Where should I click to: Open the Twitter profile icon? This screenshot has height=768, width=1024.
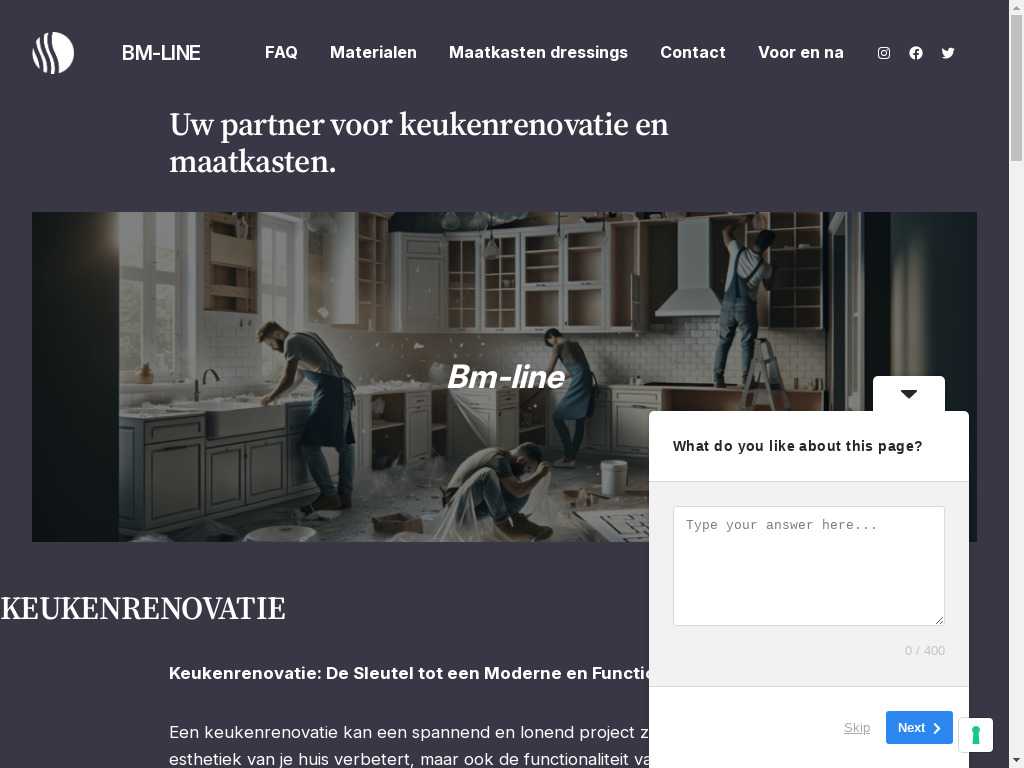click(948, 53)
